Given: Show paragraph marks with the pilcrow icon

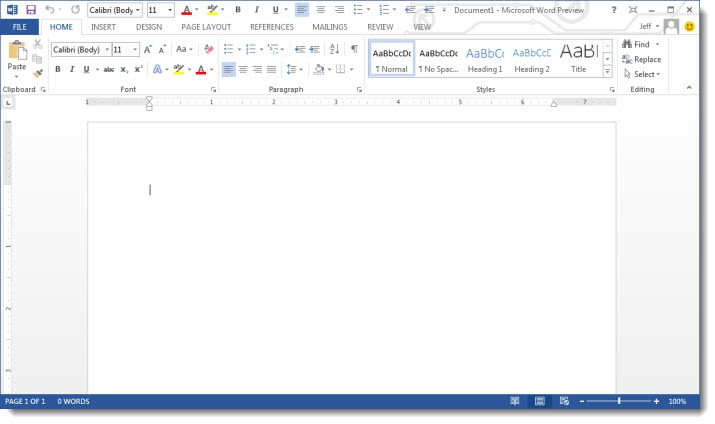Looking at the screenshot, I should [354, 49].
